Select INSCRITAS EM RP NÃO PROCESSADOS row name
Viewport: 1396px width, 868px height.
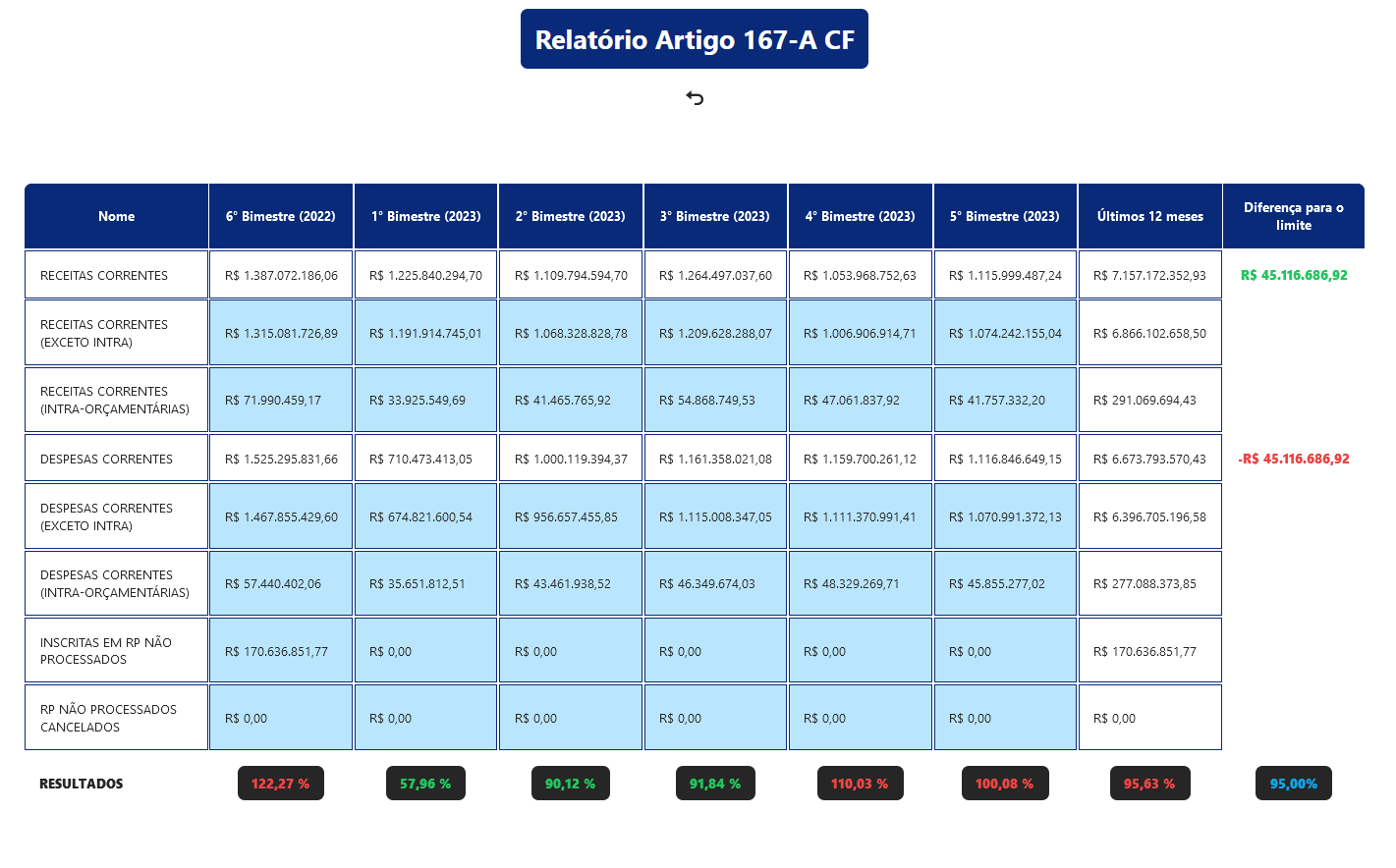point(116,651)
